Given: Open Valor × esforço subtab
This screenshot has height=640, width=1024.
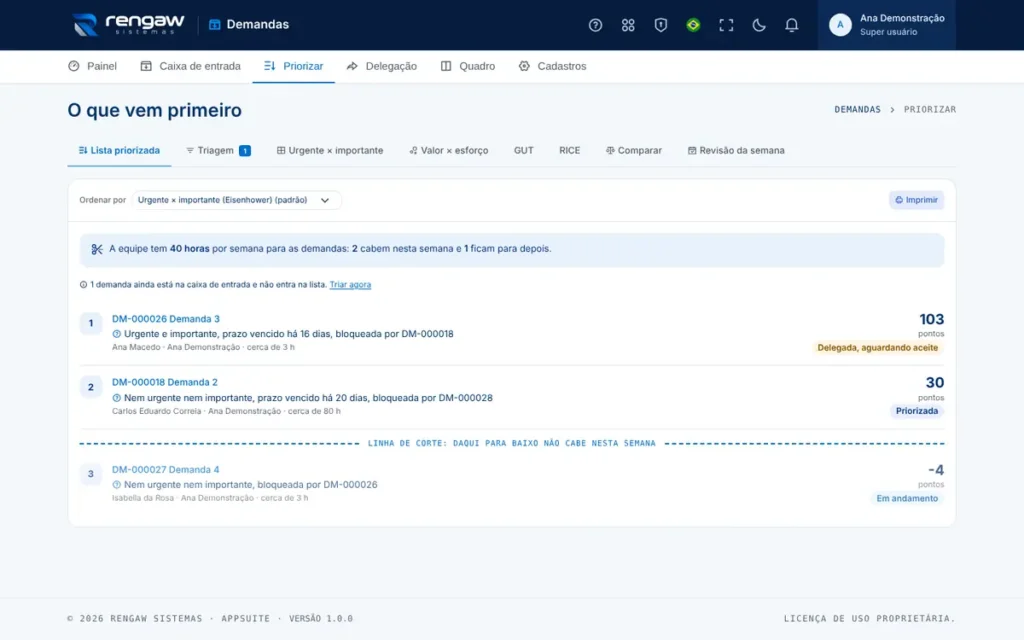Looking at the screenshot, I should coord(449,150).
